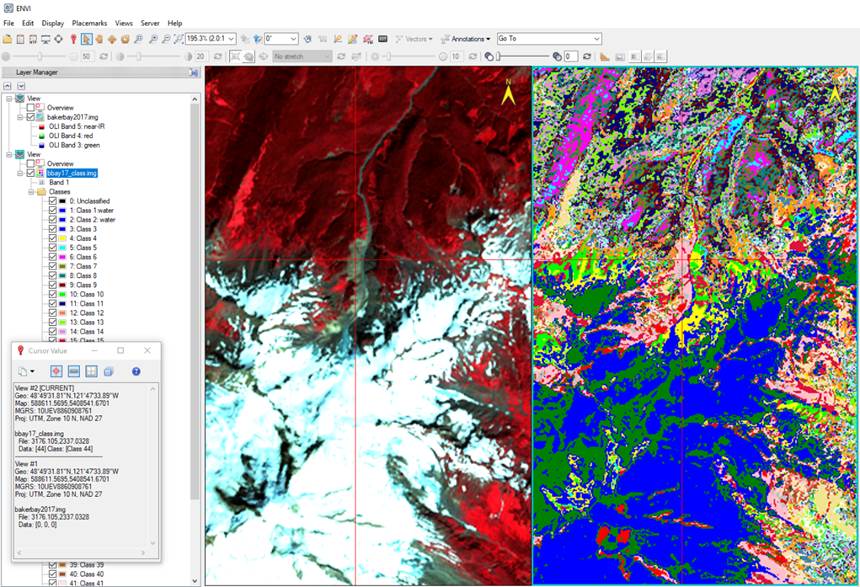Activate the Pan hand tool

point(99,39)
